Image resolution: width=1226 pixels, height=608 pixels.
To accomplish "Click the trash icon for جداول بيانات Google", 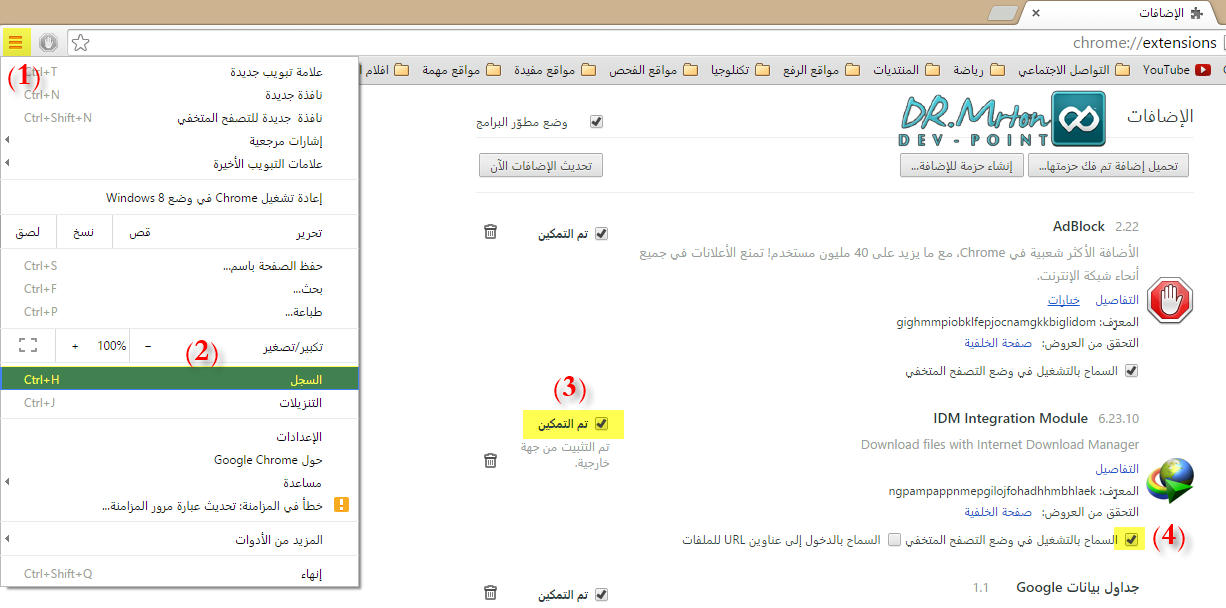I will pos(490,593).
